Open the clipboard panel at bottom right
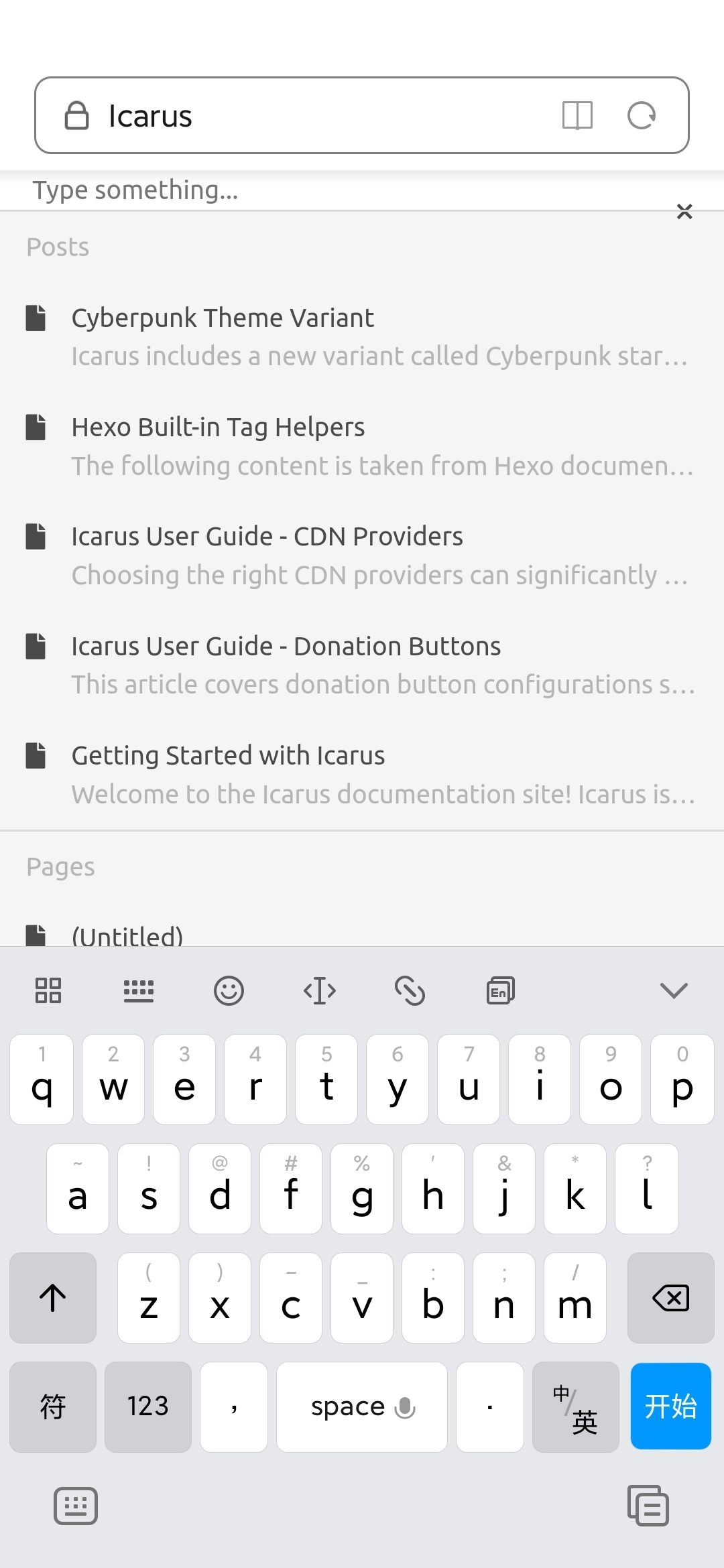 tap(648, 1504)
